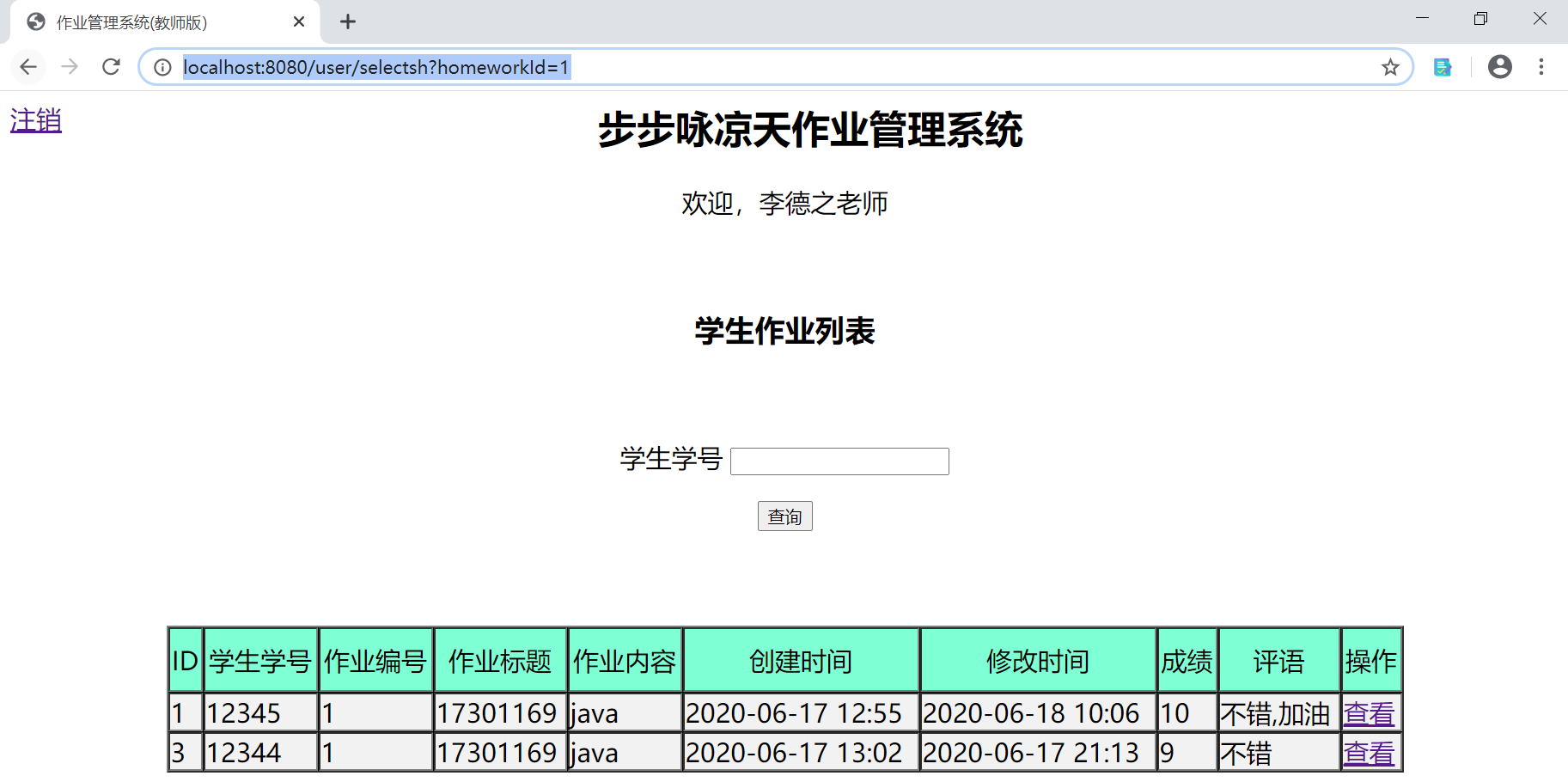The width and height of the screenshot is (1568, 782).
Task: Click the 查询 button
Action: pos(785,516)
